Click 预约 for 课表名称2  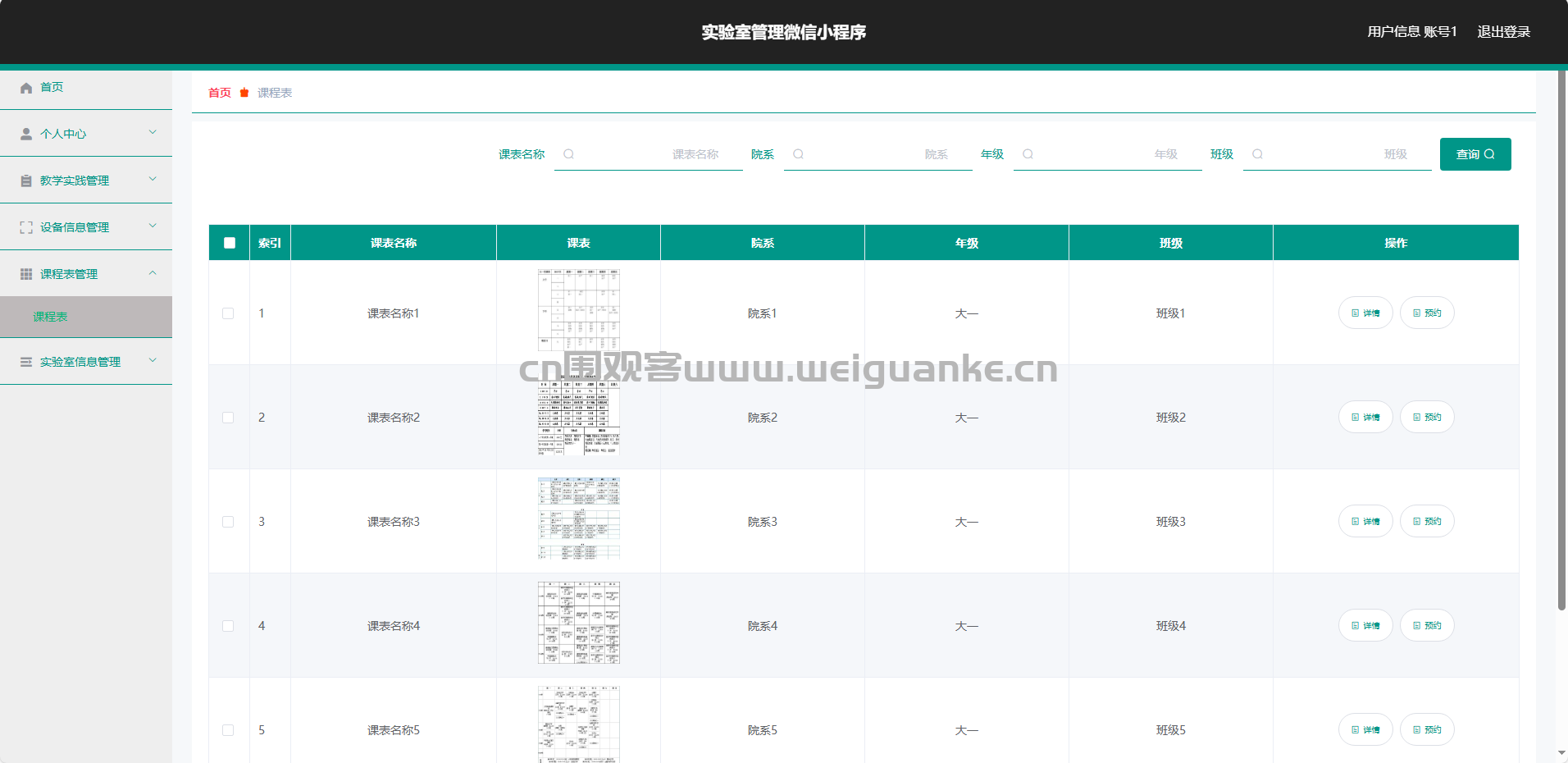click(x=1427, y=417)
